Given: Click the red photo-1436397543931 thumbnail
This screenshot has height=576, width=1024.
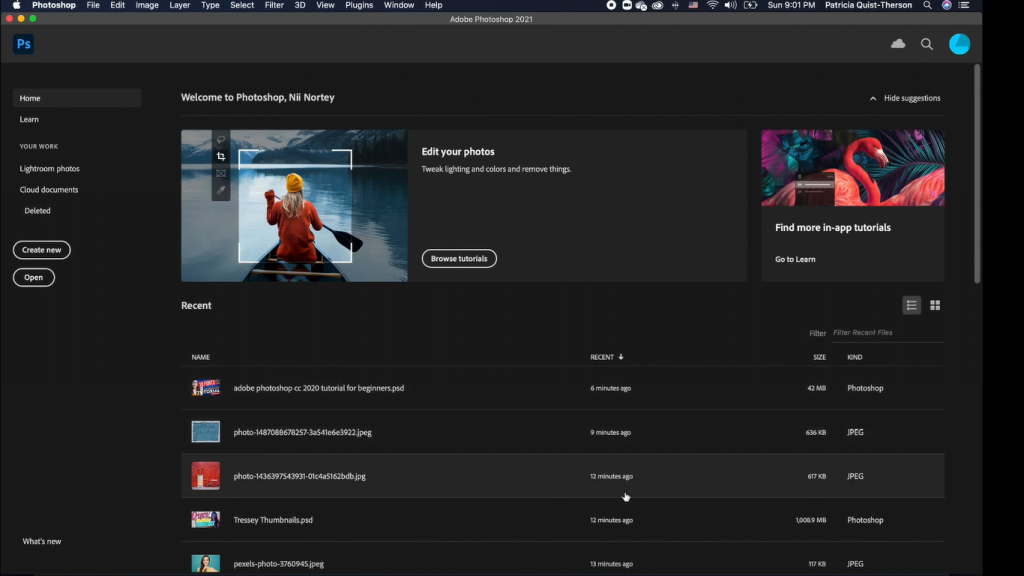Looking at the screenshot, I should 206,476.
